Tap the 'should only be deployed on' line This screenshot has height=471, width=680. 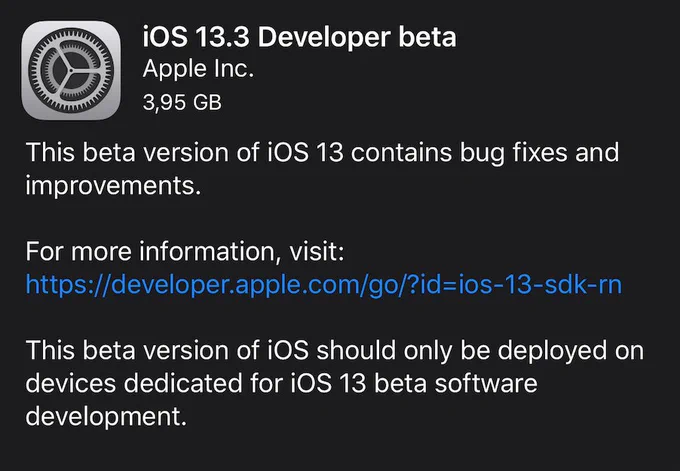480,351
